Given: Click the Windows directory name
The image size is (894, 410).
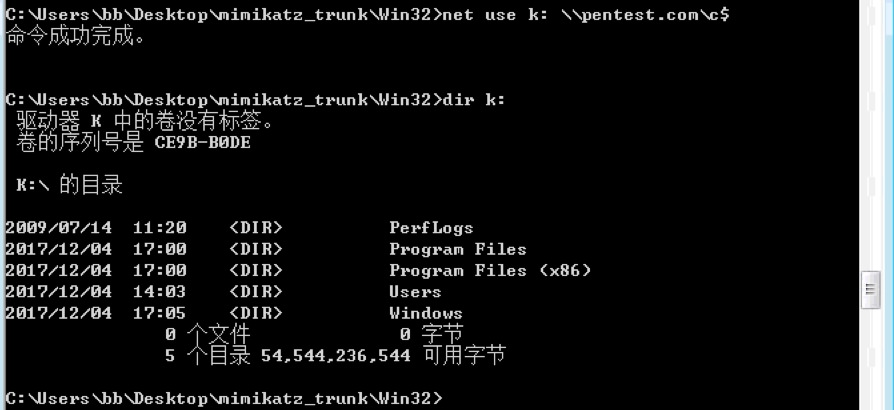Looking at the screenshot, I should (425, 313).
